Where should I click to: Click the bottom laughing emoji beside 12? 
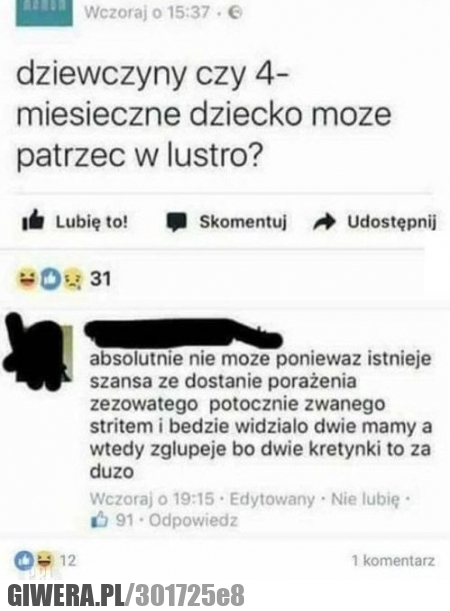(44, 561)
